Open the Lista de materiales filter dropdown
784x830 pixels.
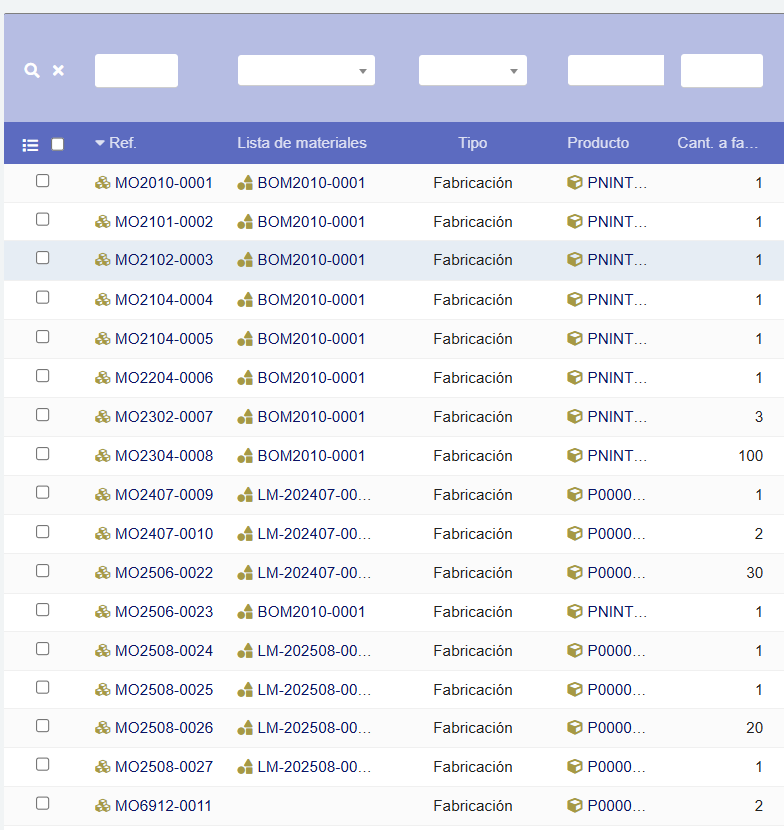pyautogui.click(x=306, y=70)
